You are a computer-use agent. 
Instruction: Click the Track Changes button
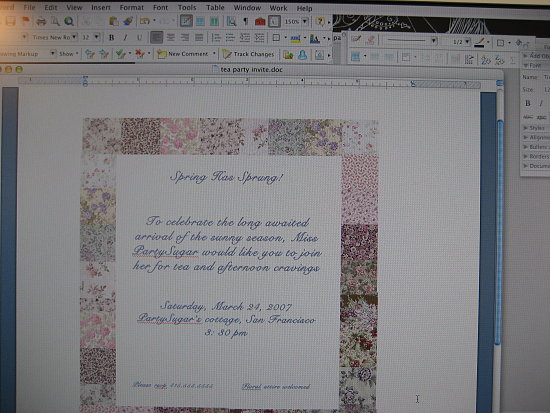(248, 54)
